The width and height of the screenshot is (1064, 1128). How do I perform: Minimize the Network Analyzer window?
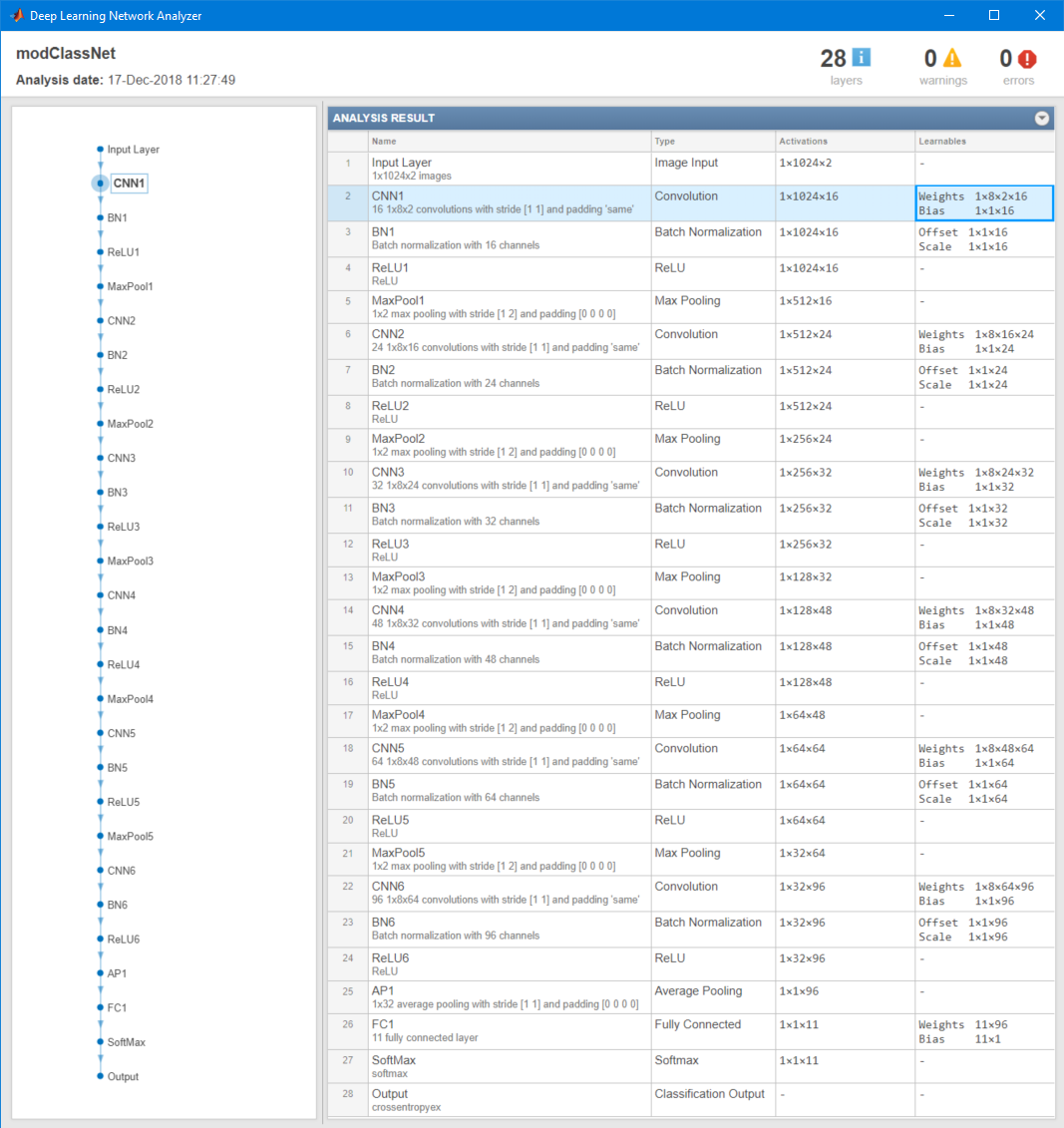point(949,15)
